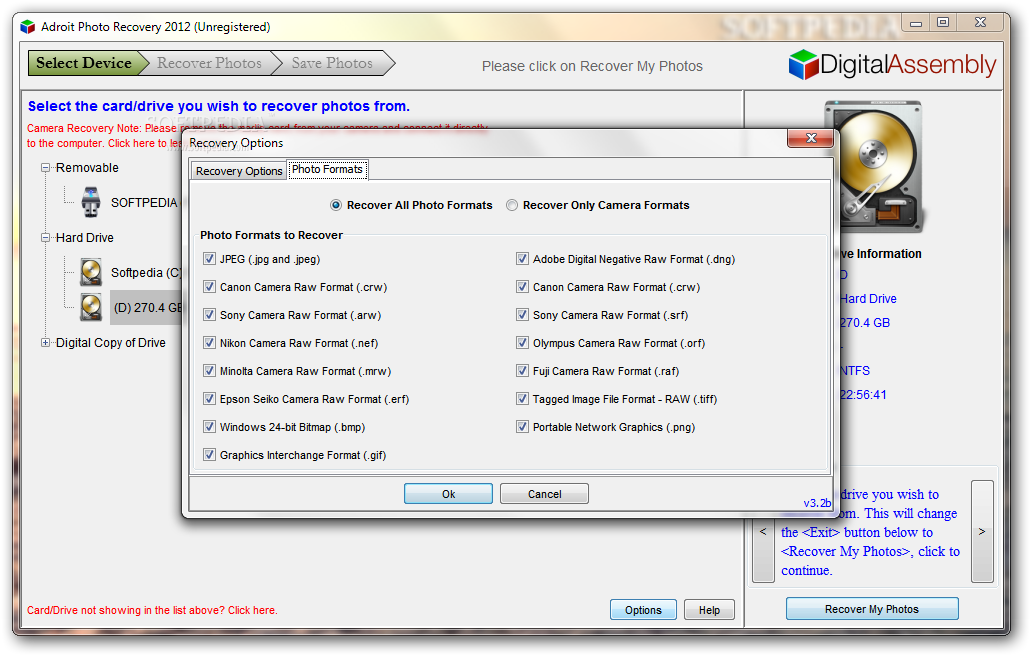Screen dimensions: 1031x656
Task: Select Recover All Photo Formats radio button
Action: pyautogui.click(x=335, y=205)
